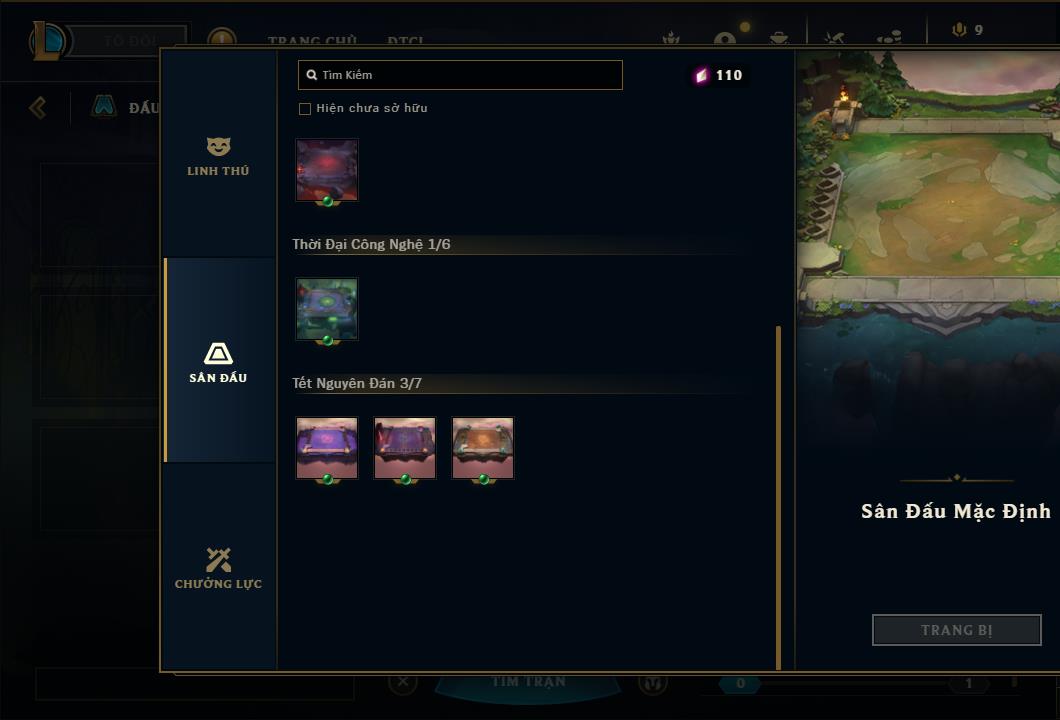The width and height of the screenshot is (1060, 720).
Task: Click the Tìm Trận find match button
Action: (x=527, y=683)
